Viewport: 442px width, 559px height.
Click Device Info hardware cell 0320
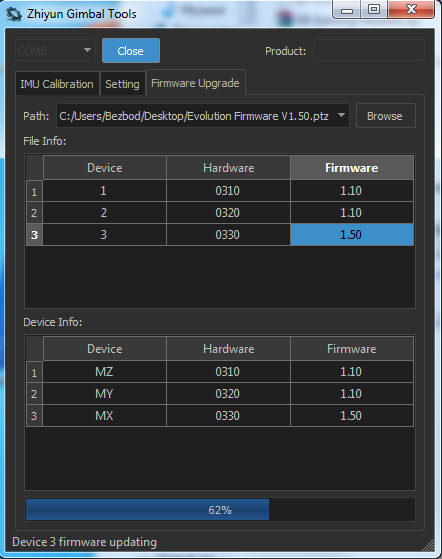click(228, 394)
